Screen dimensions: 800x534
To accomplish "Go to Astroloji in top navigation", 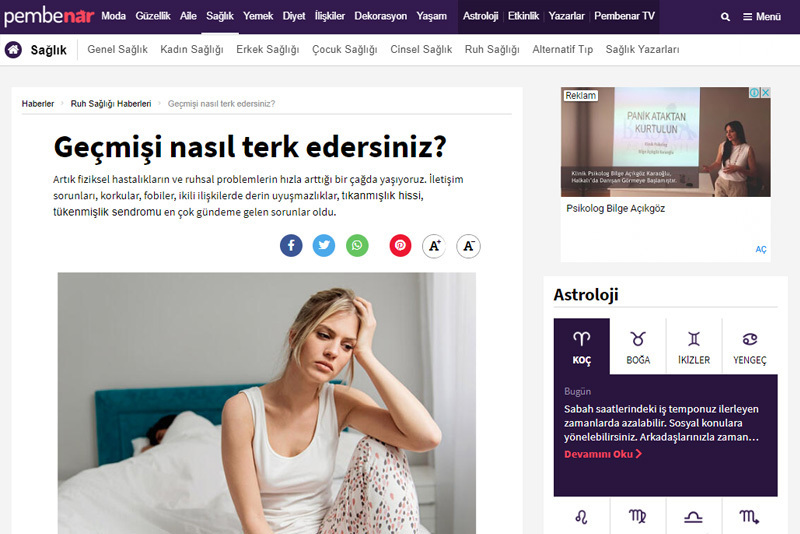I will pyautogui.click(x=480, y=16).
